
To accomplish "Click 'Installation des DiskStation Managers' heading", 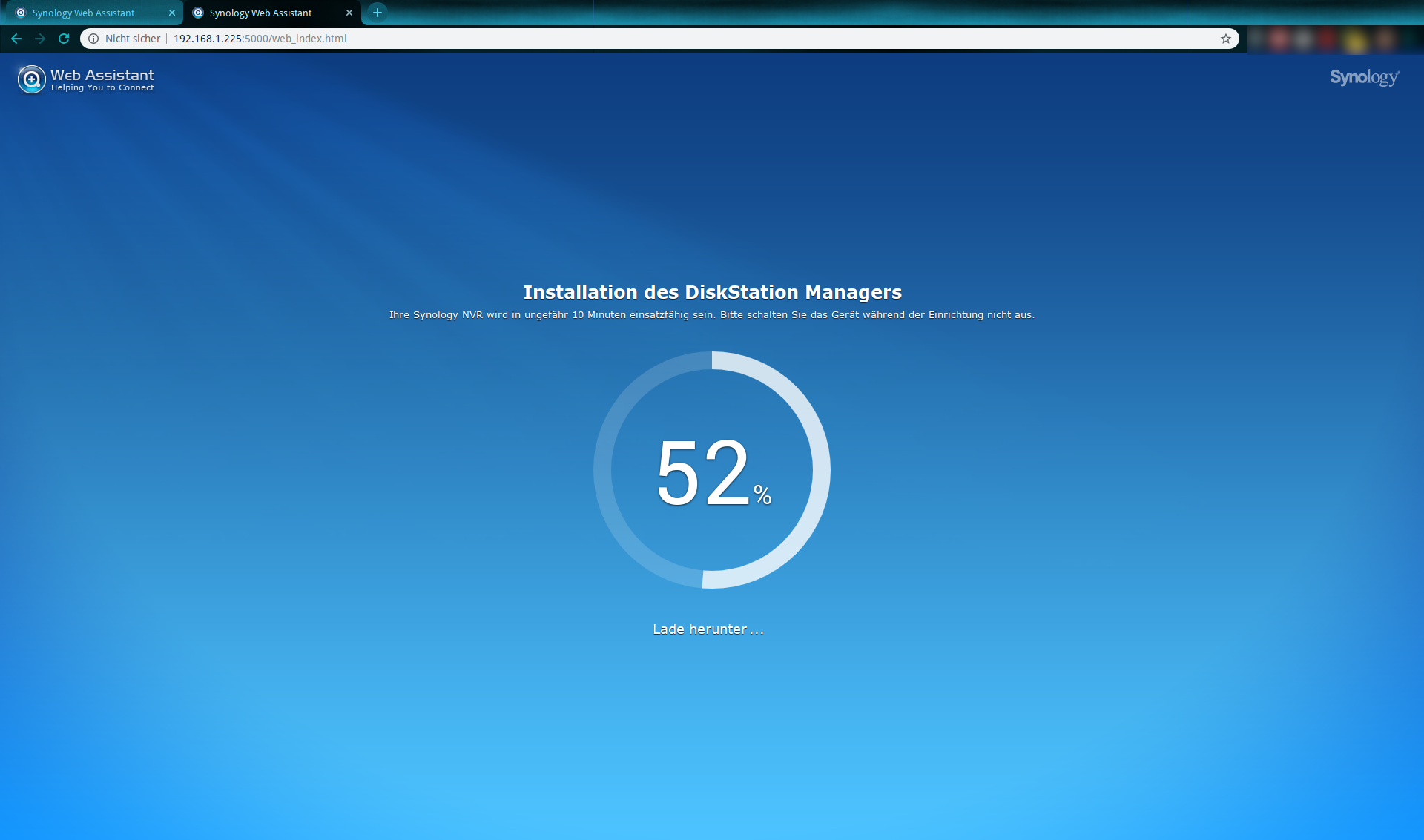I will coord(712,292).
